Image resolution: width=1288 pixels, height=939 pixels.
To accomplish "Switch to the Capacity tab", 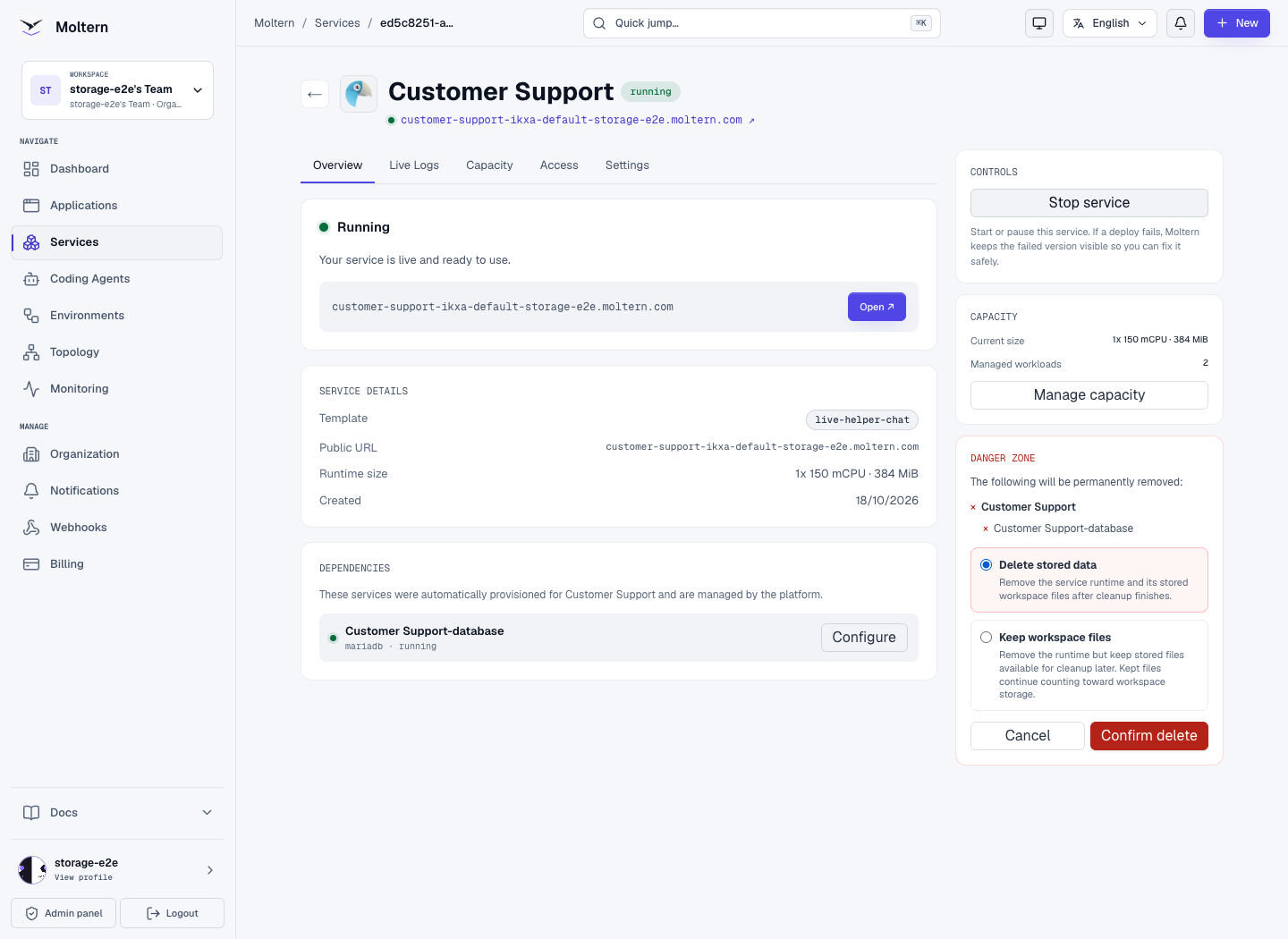I will 489,165.
